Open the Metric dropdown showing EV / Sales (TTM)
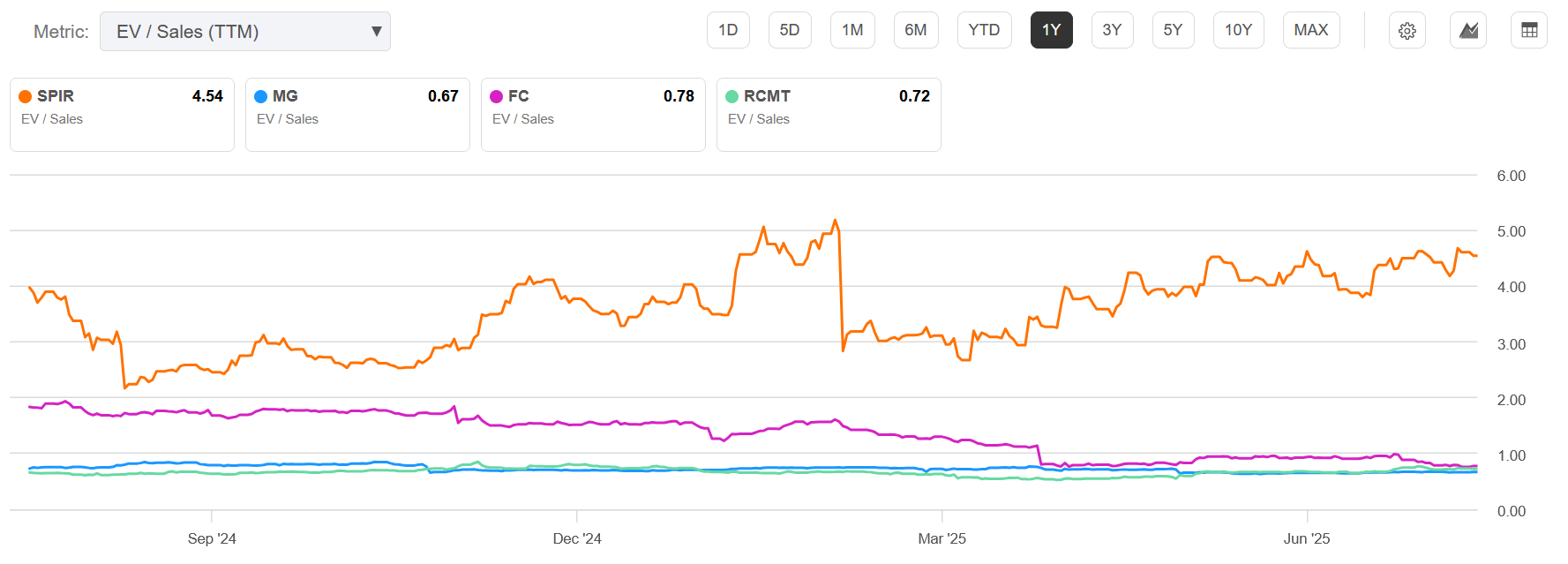The image size is (1568, 564). [x=245, y=30]
